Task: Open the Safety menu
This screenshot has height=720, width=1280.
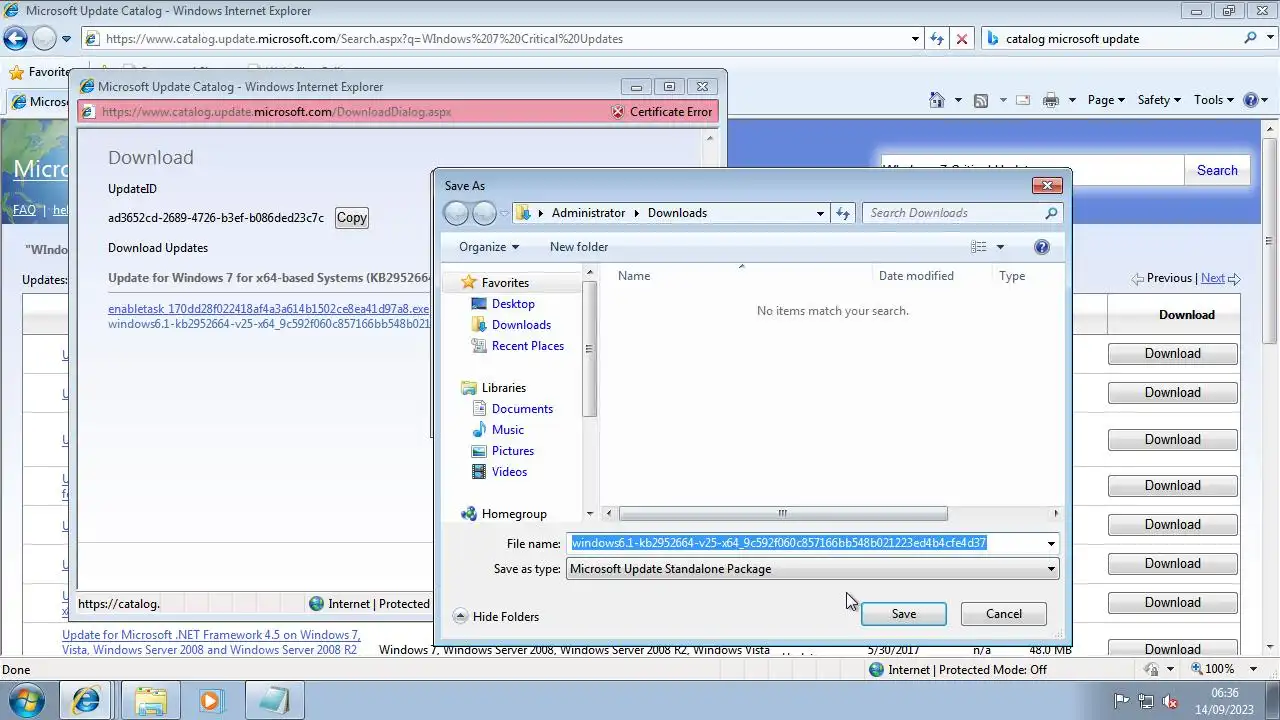Action: [x=1159, y=100]
